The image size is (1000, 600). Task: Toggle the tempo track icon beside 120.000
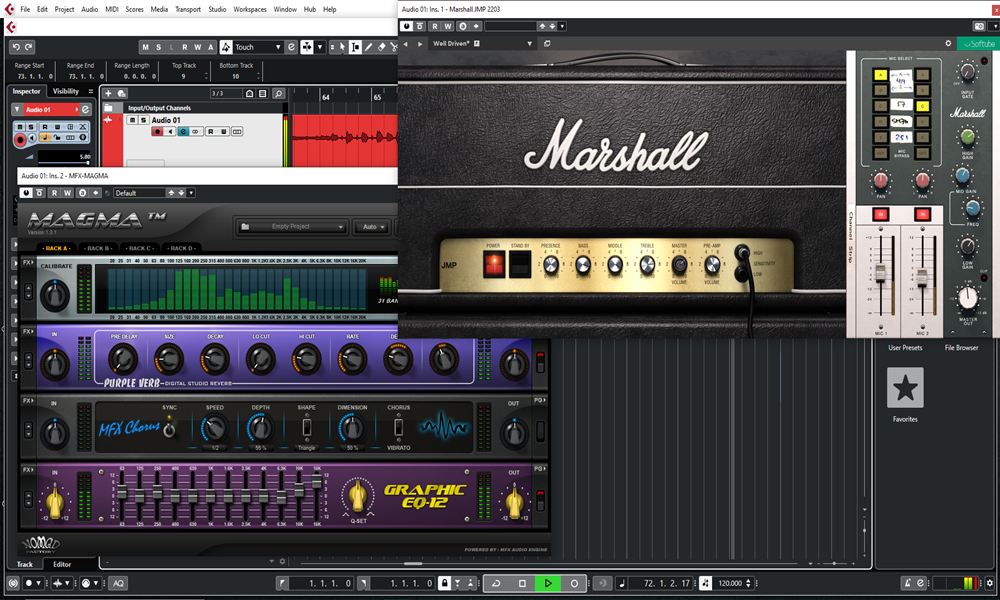click(x=705, y=583)
